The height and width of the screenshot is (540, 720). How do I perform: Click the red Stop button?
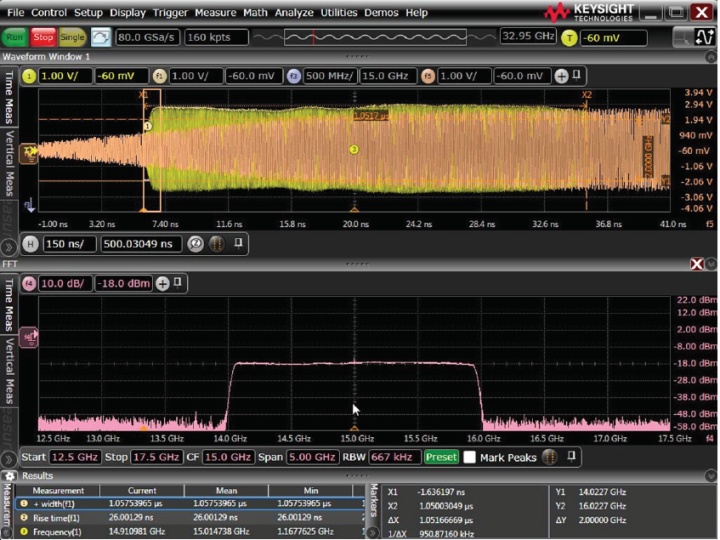pos(43,37)
